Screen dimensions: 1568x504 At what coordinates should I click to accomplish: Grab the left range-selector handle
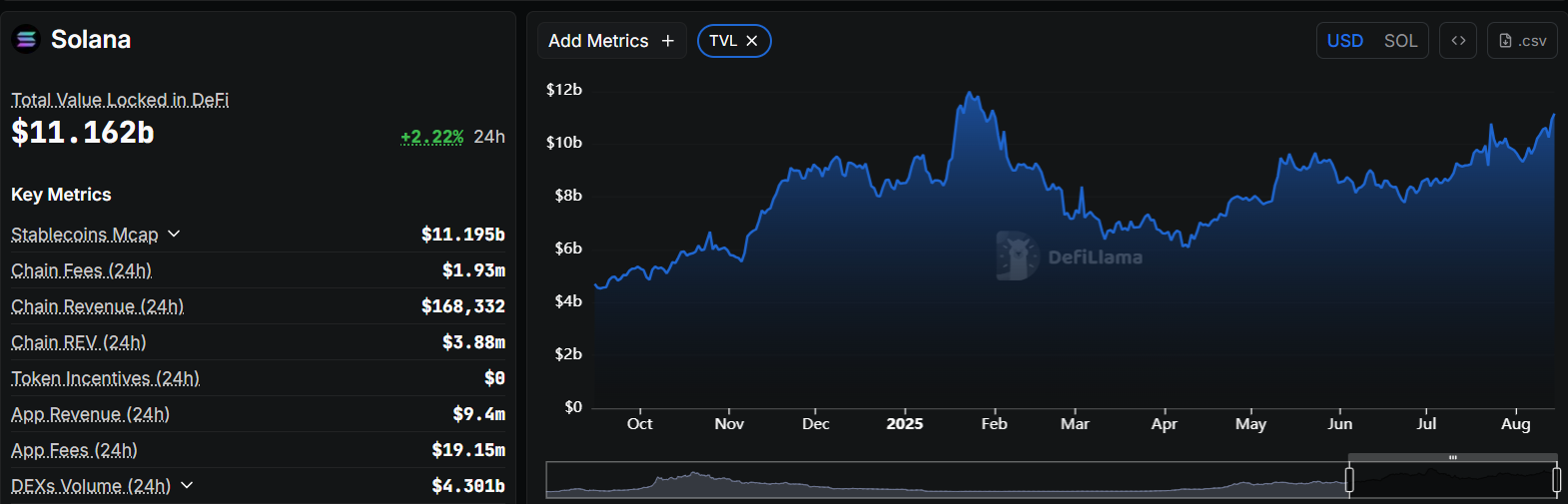tap(1349, 480)
